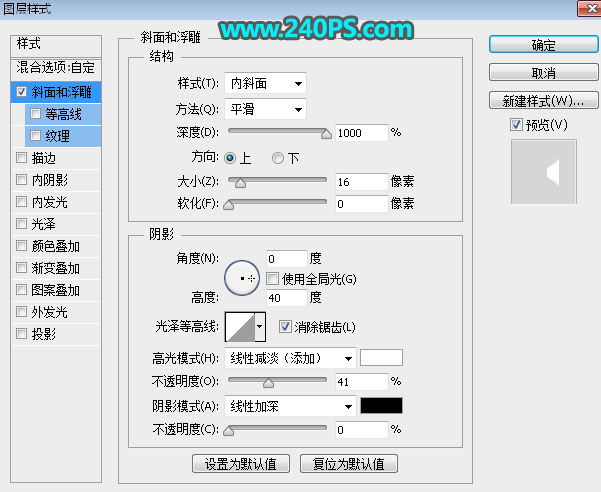Click 新建样式 button
Screen dimensions: 601x492
click(x=543, y=101)
